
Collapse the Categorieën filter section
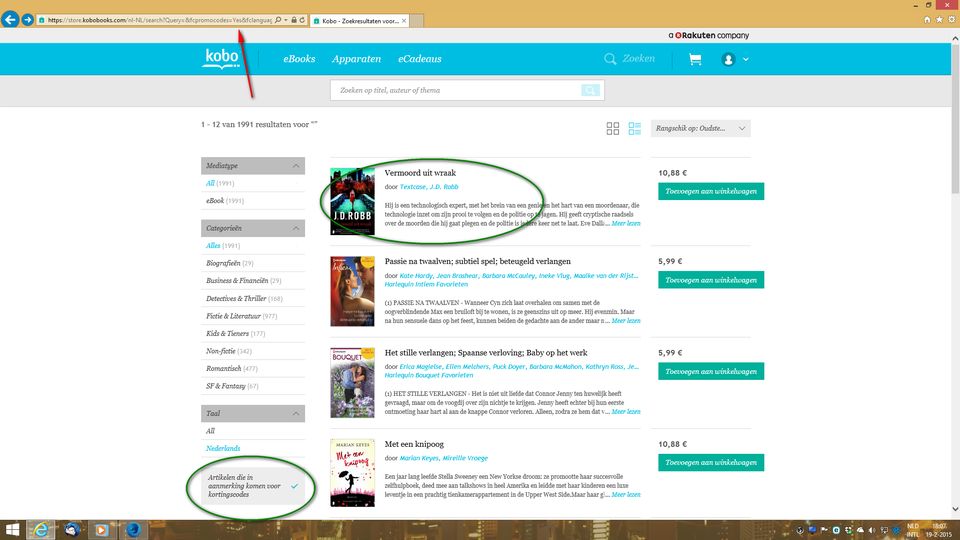point(296,228)
